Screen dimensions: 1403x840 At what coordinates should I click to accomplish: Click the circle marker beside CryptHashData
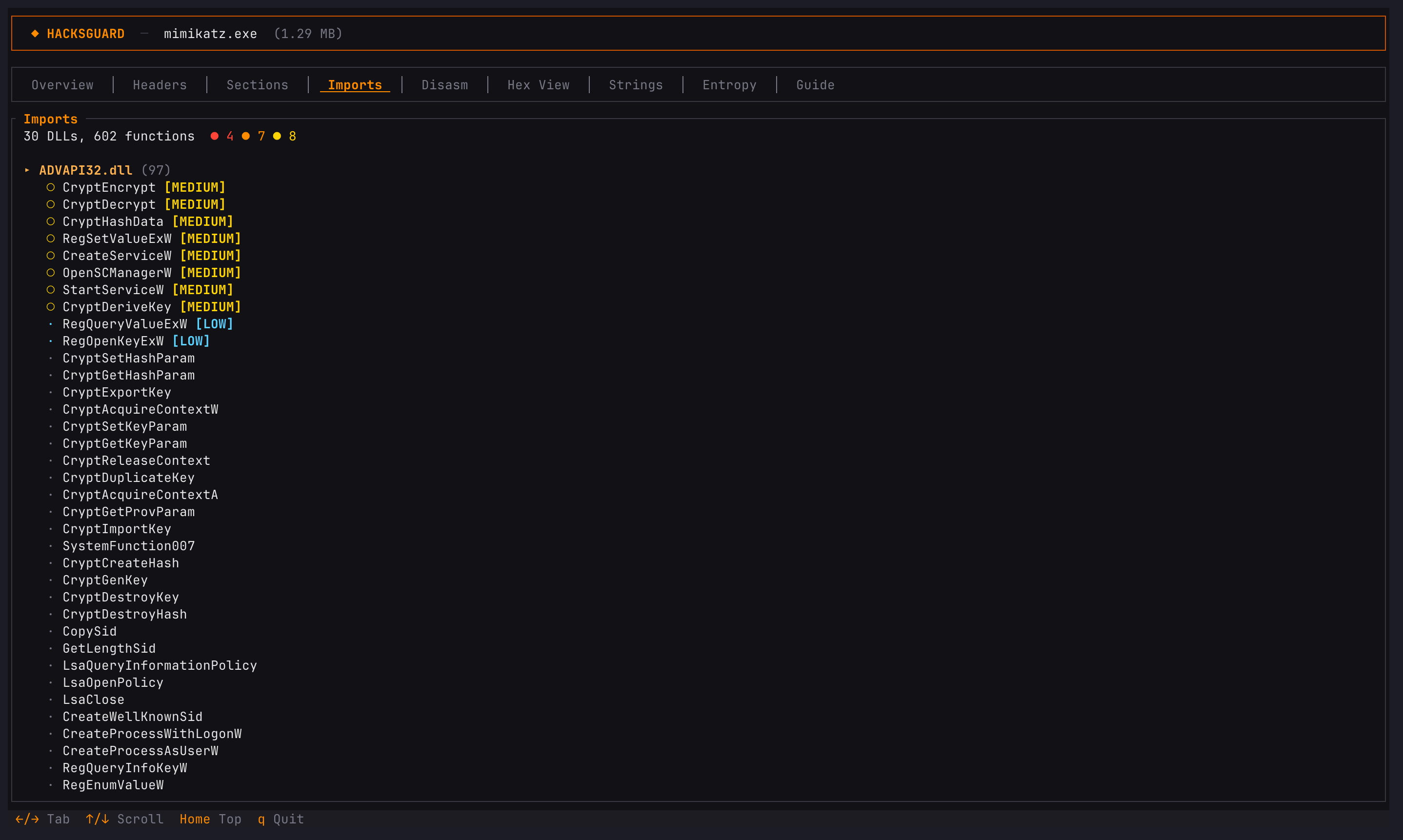[x=51, y=221]
